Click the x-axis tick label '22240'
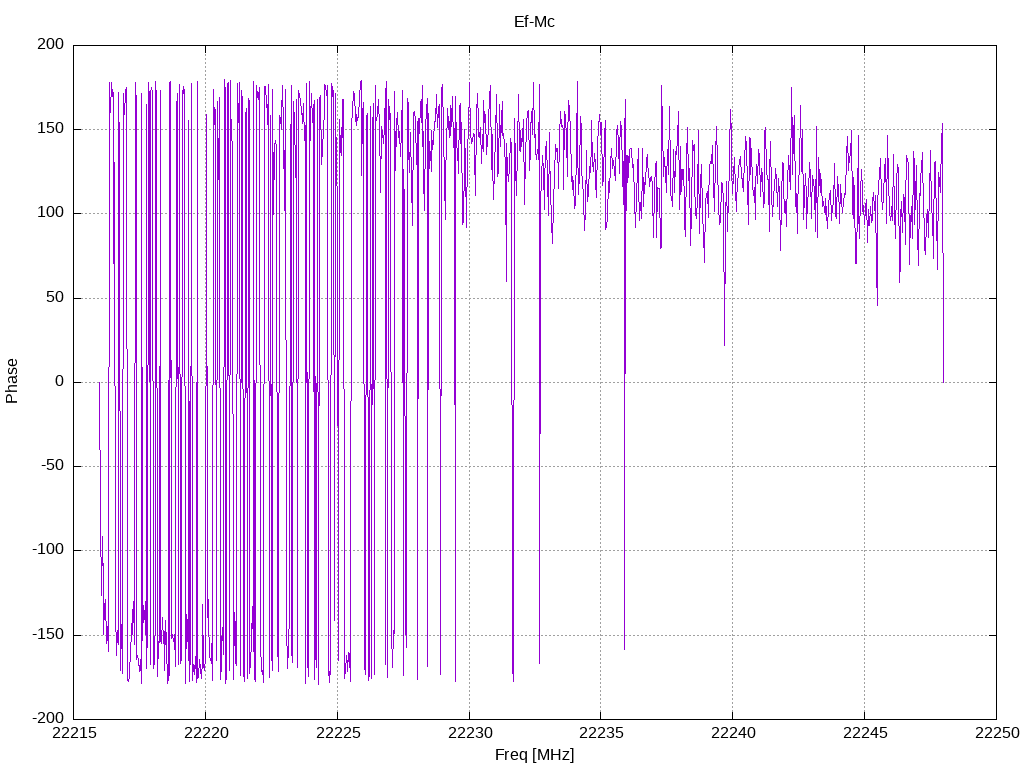This screenshot has height=768, width=1024. click(x=733, y=733)
